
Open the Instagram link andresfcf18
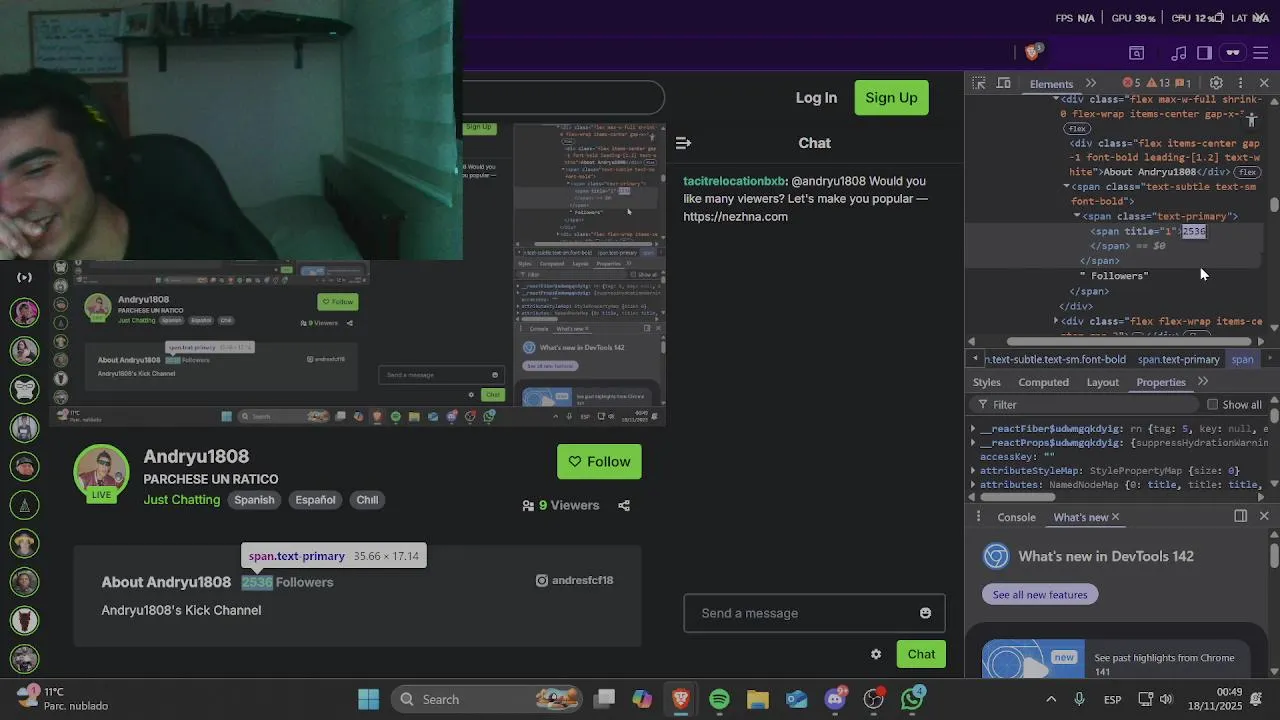pos(575,580)
